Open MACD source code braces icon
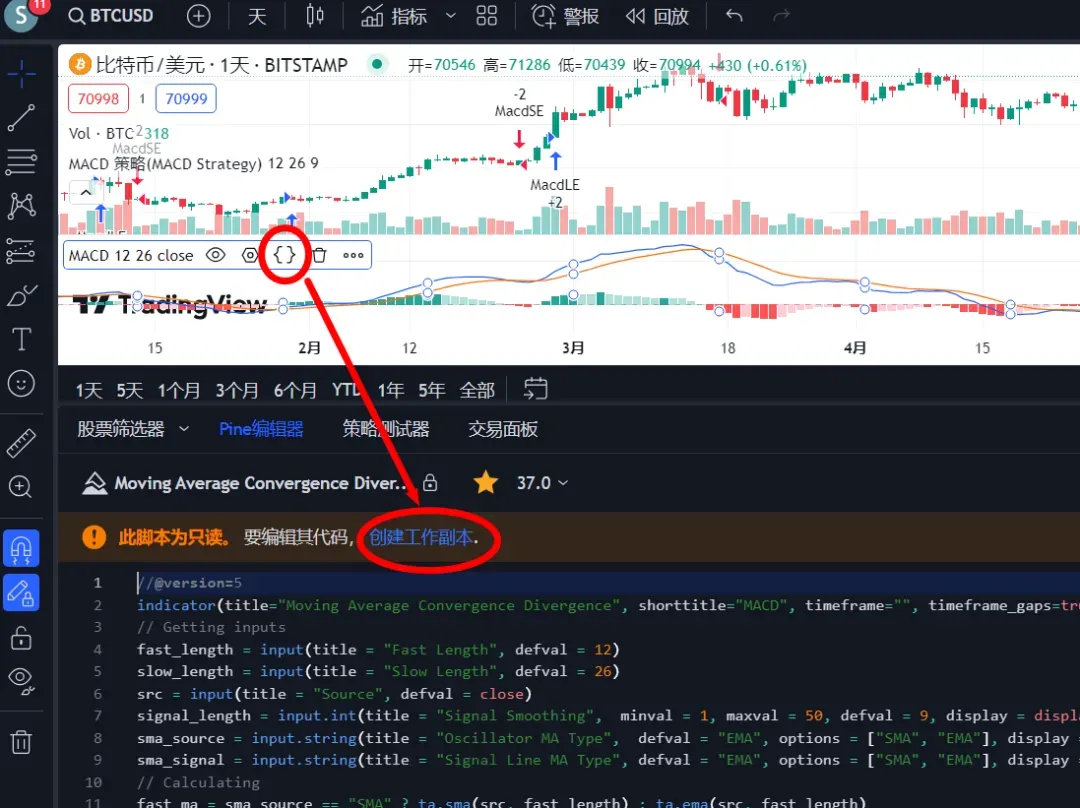The width and height of the screenshot is (1080, 808). [x=284, y=255]
